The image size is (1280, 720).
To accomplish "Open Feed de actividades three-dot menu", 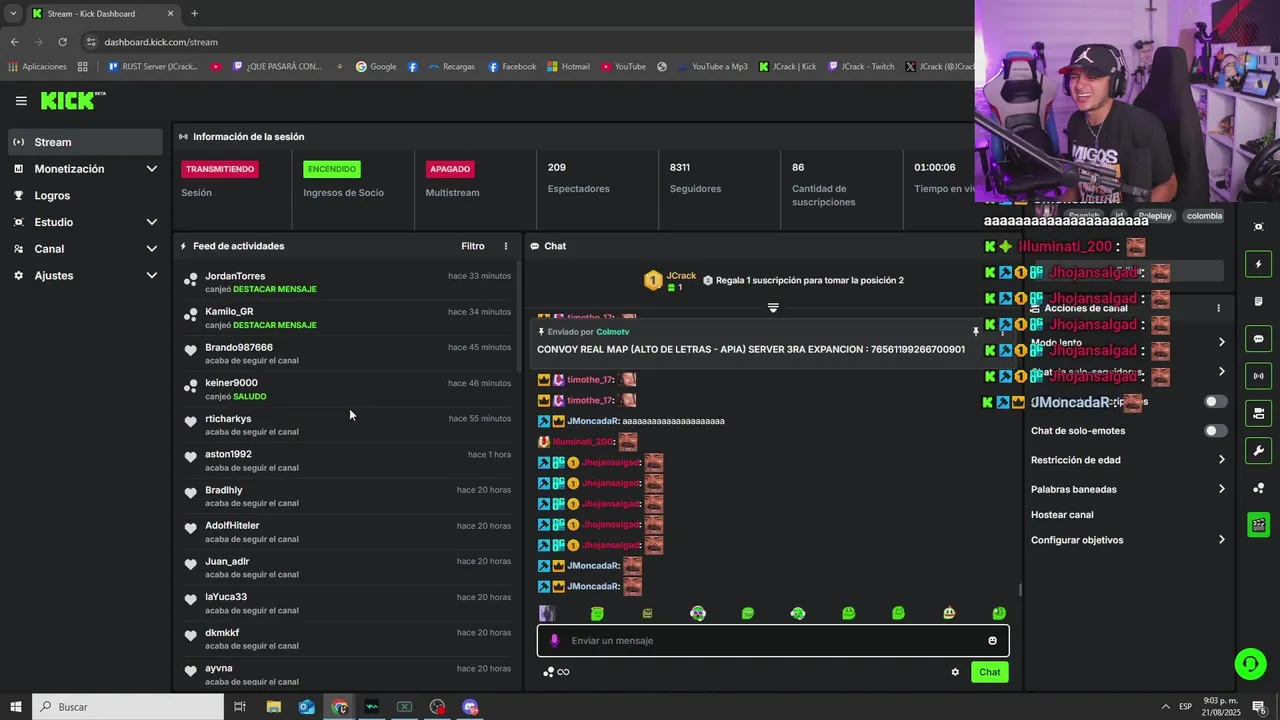I will tap(505, 246).
